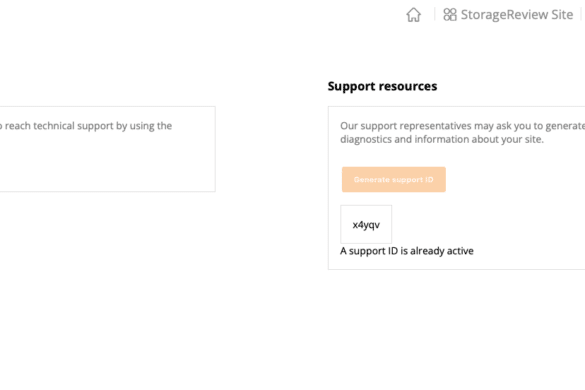This screenshot has width=585, height=390.
Task: Go to the home page icon
Action: pyautogui.click(x=413, y=15)
